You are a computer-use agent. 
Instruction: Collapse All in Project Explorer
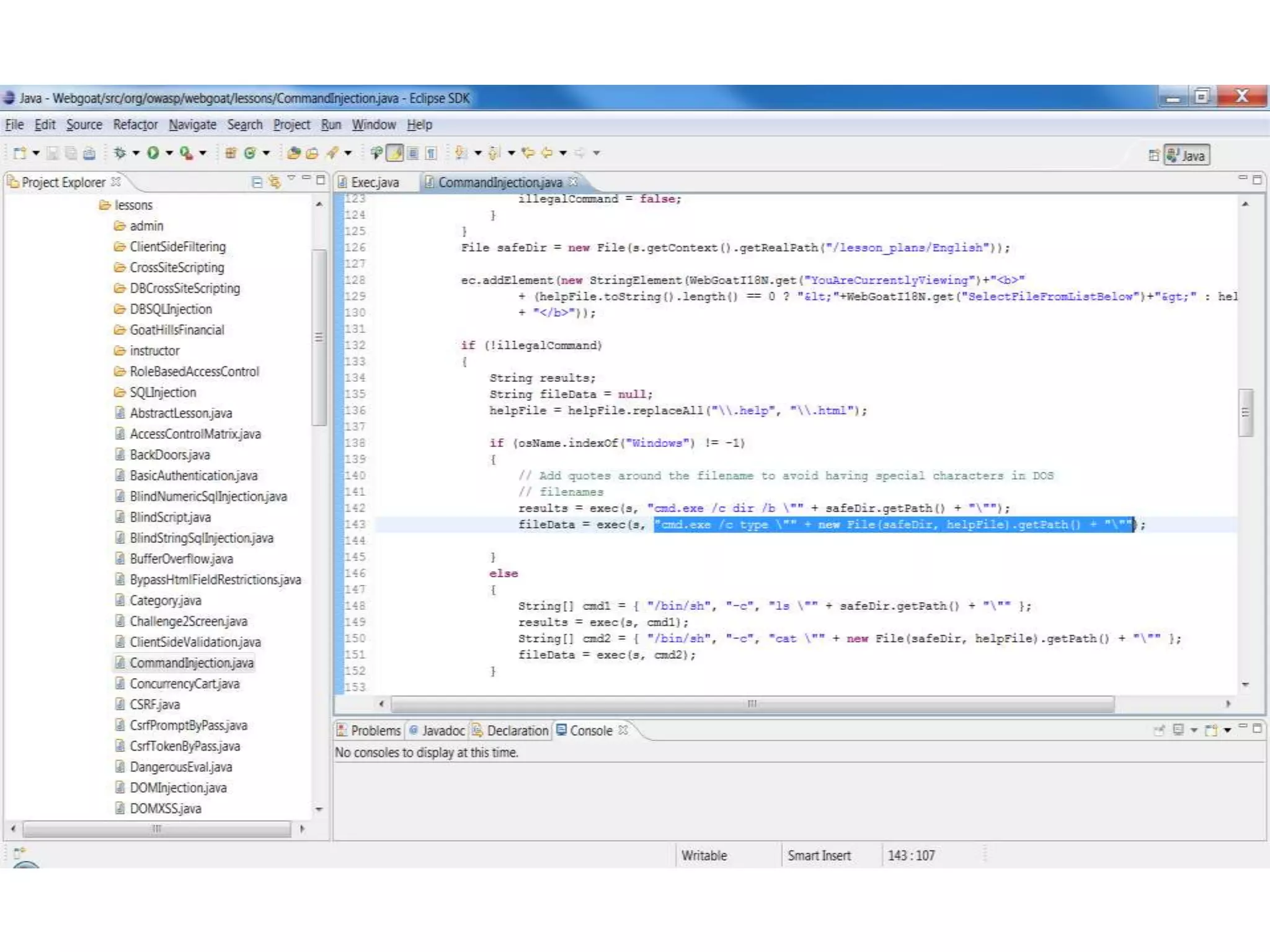257,182
